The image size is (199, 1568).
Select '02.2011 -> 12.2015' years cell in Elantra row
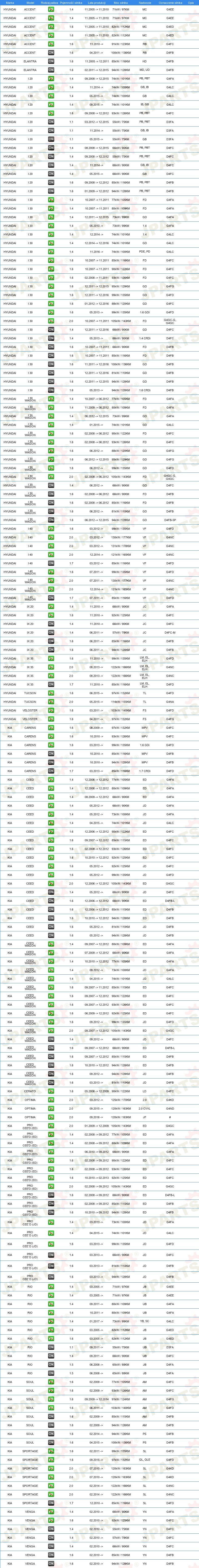tap(96, 70)
